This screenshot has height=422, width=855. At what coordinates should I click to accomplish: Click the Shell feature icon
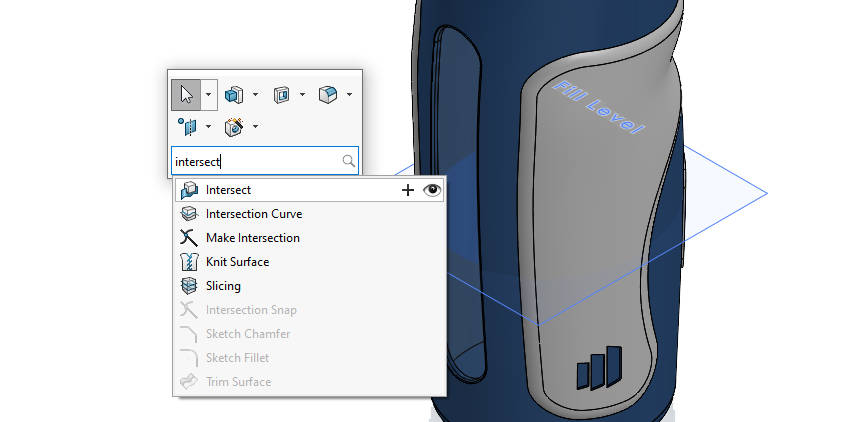[x=281, y=95]
